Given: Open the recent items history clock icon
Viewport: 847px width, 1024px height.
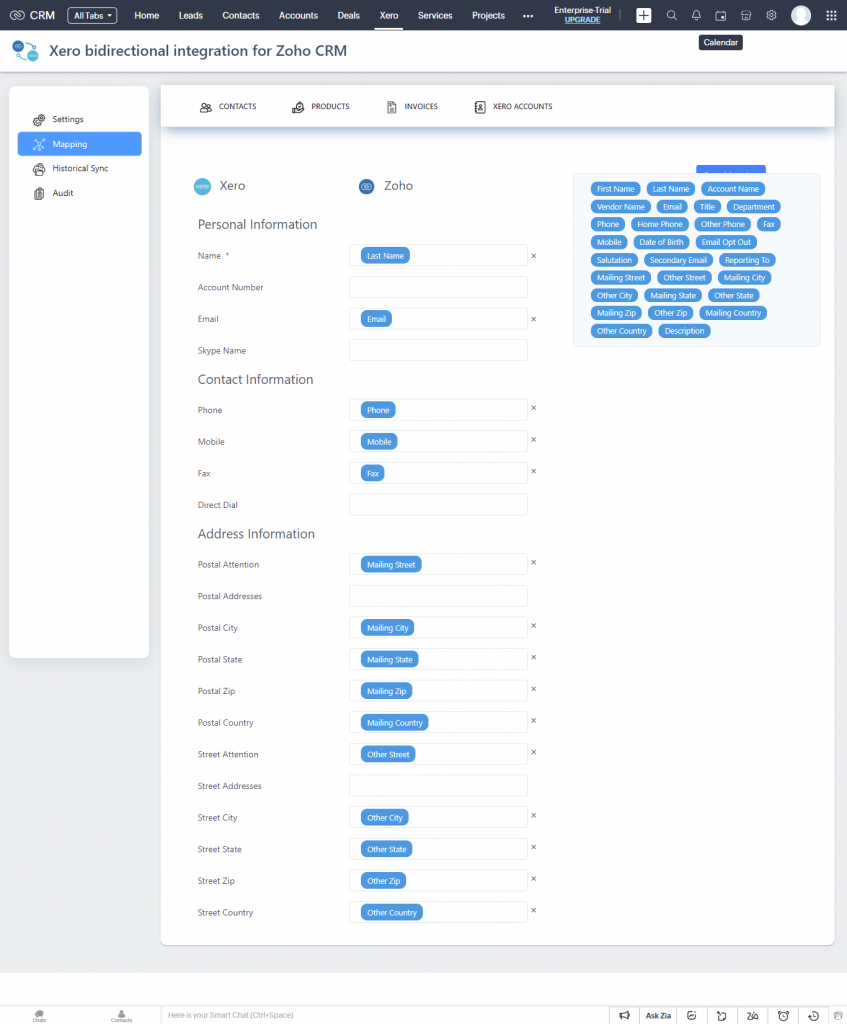Looking at the screenshot, I should click(813, 1016).
